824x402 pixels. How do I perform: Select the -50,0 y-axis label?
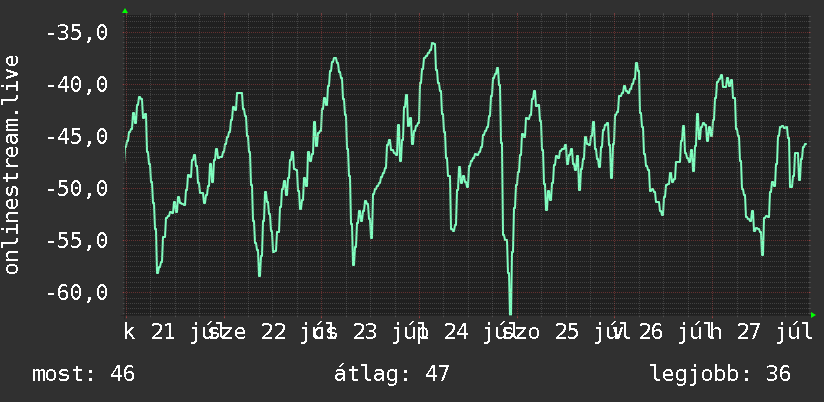pos(77,188)
